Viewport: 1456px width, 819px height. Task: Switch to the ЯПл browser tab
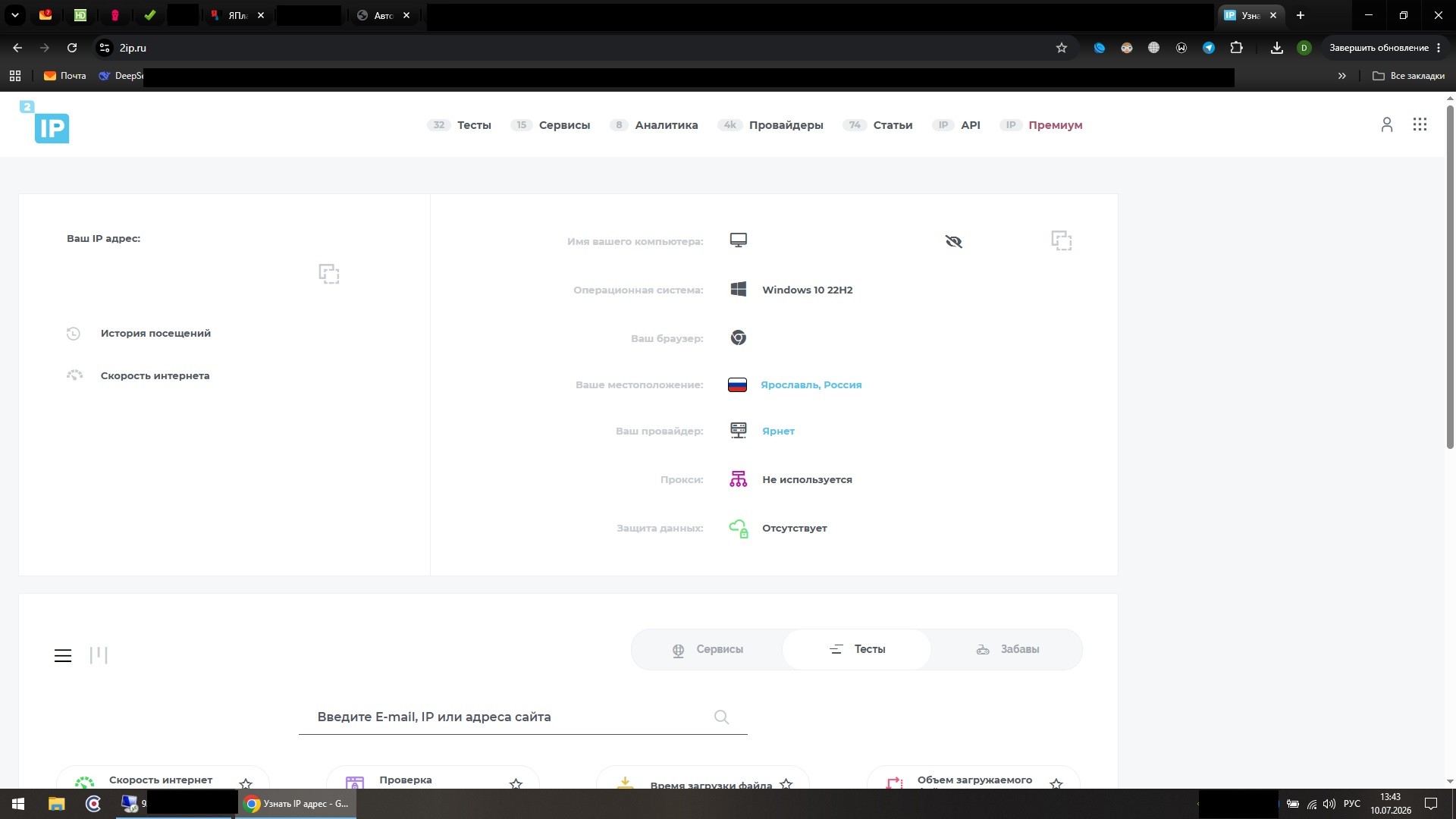(237, 15)
